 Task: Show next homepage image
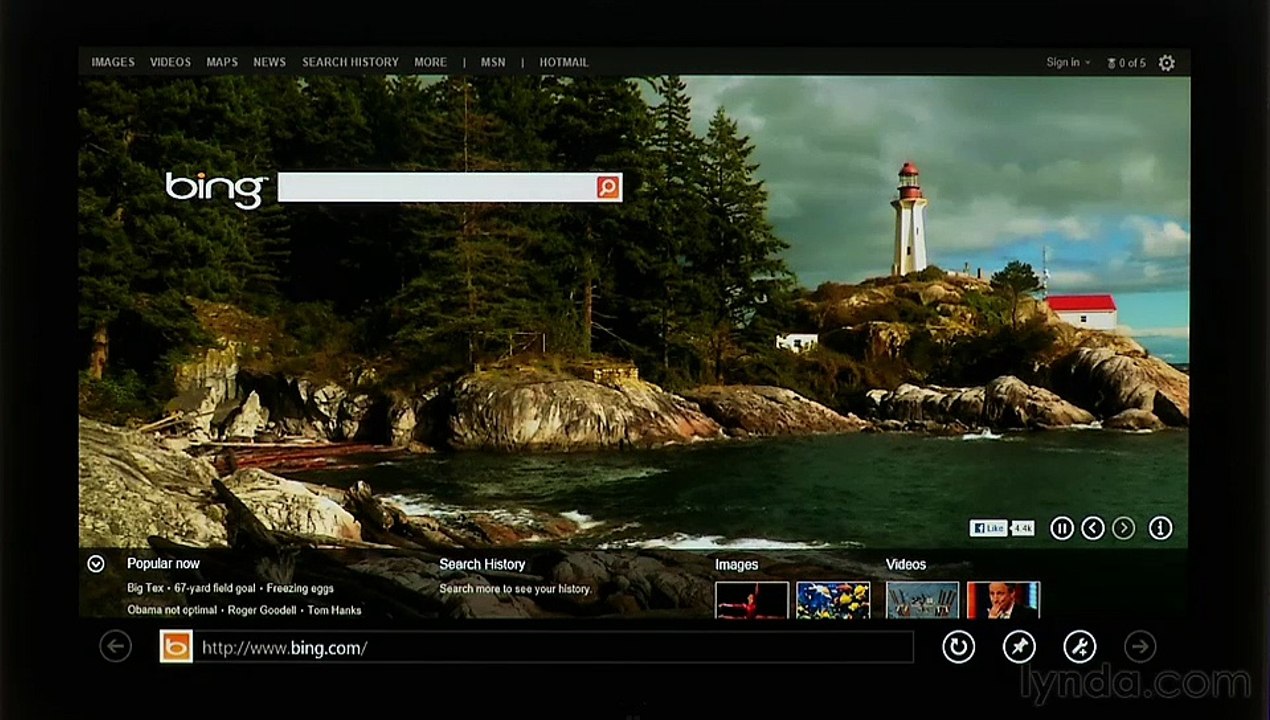(x=1124, y=528)
